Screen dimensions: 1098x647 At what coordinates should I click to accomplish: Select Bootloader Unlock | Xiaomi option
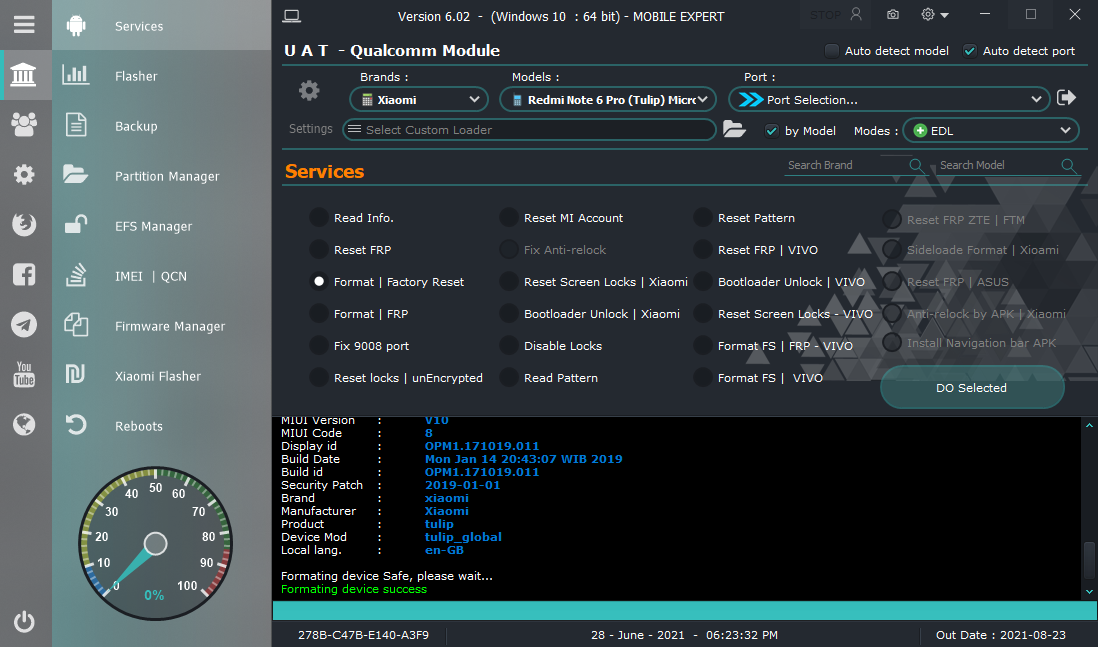point(508,314)
